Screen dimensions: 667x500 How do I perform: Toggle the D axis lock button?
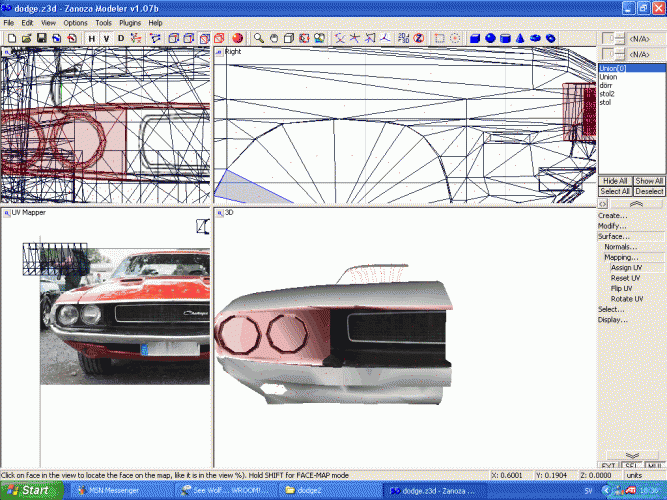[x=121, y=38]
